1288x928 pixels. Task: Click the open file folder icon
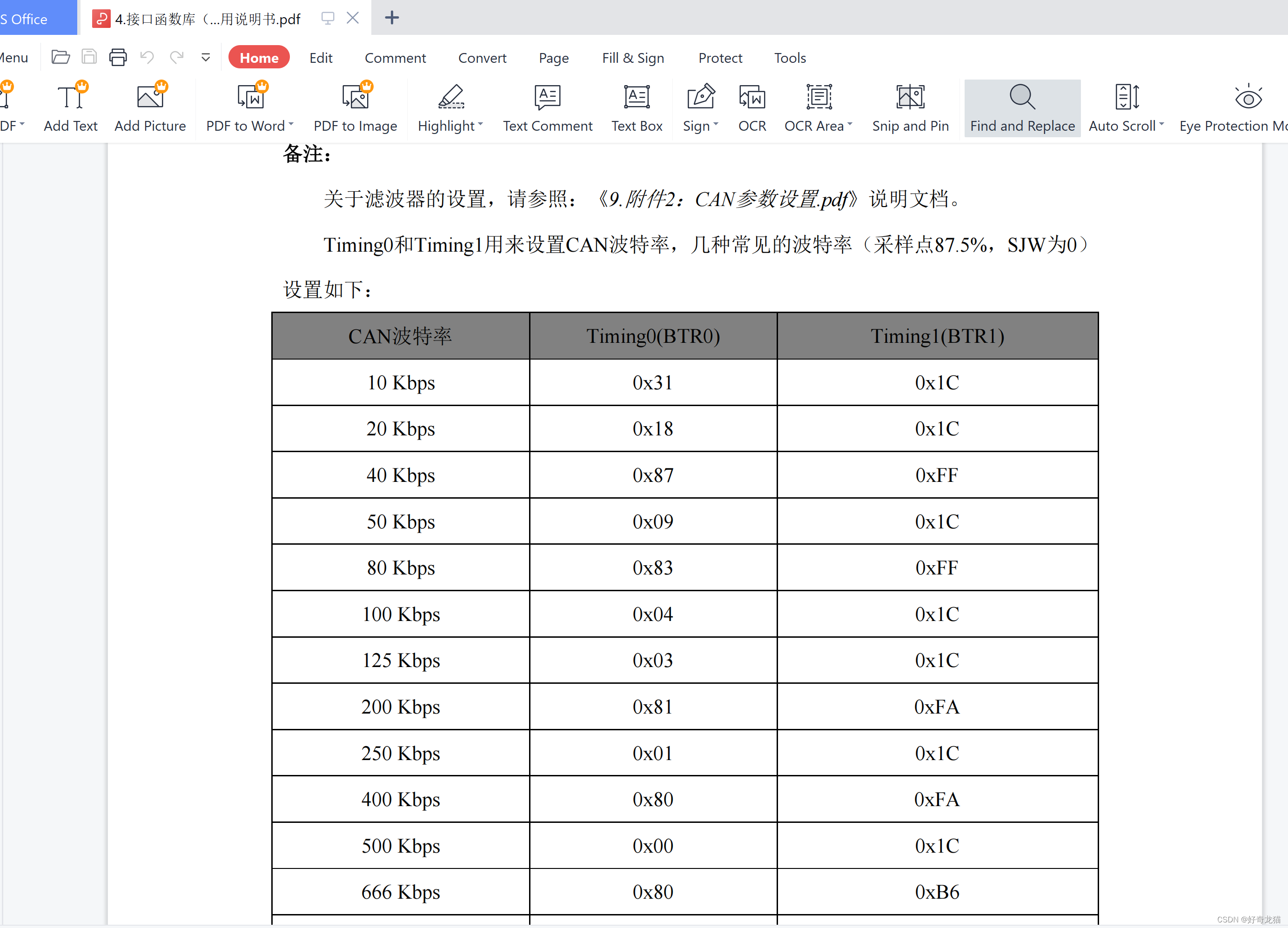click(60, 57)
